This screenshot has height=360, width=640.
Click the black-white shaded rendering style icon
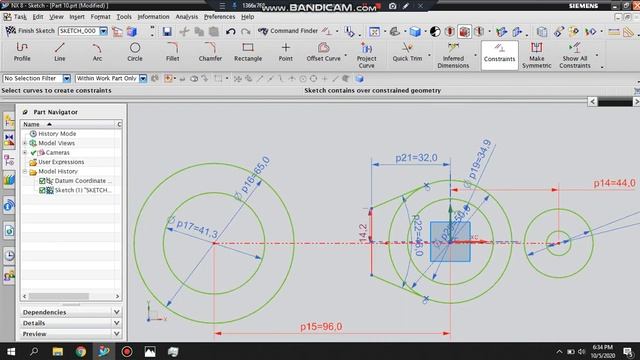point(435,31)
